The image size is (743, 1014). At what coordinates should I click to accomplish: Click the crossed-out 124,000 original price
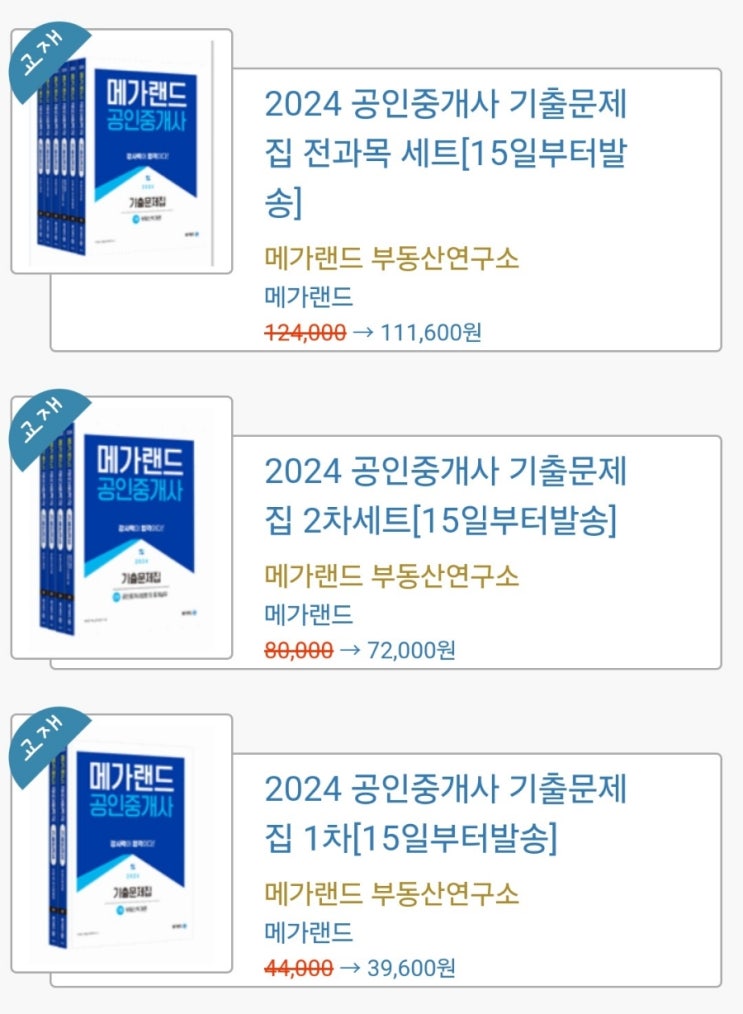[x=305, y=332]
